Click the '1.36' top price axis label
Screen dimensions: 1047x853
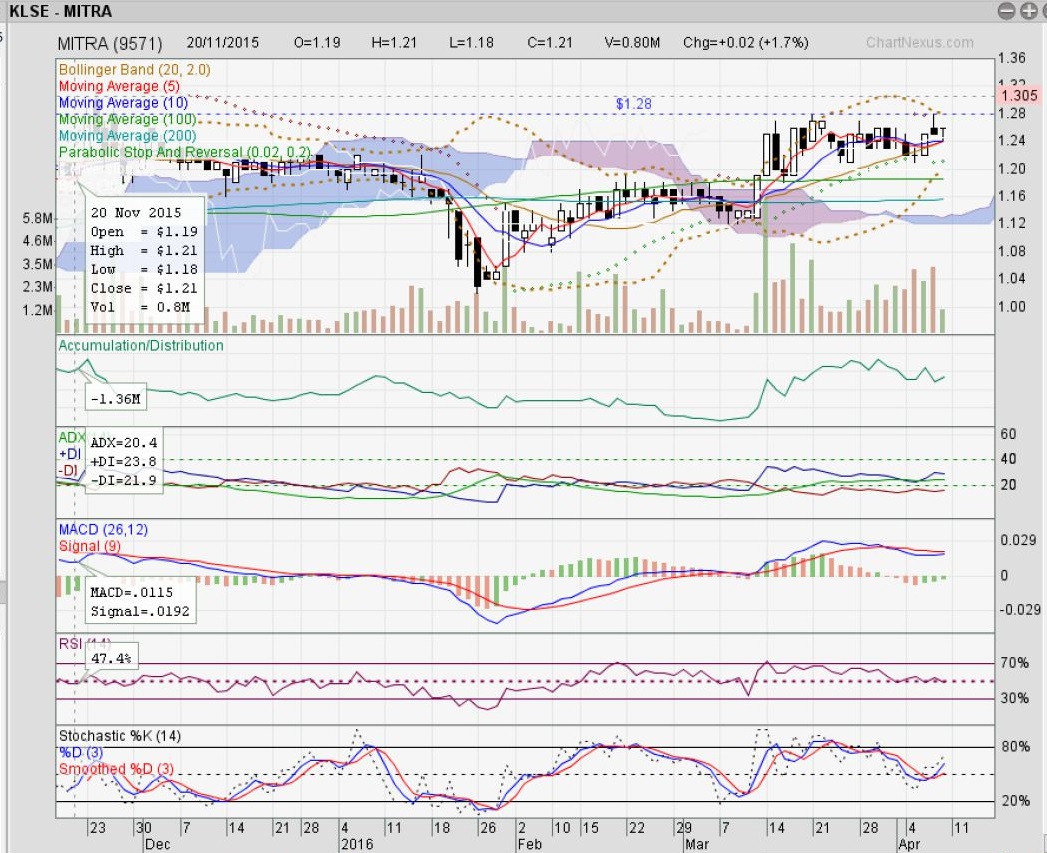1012,58
